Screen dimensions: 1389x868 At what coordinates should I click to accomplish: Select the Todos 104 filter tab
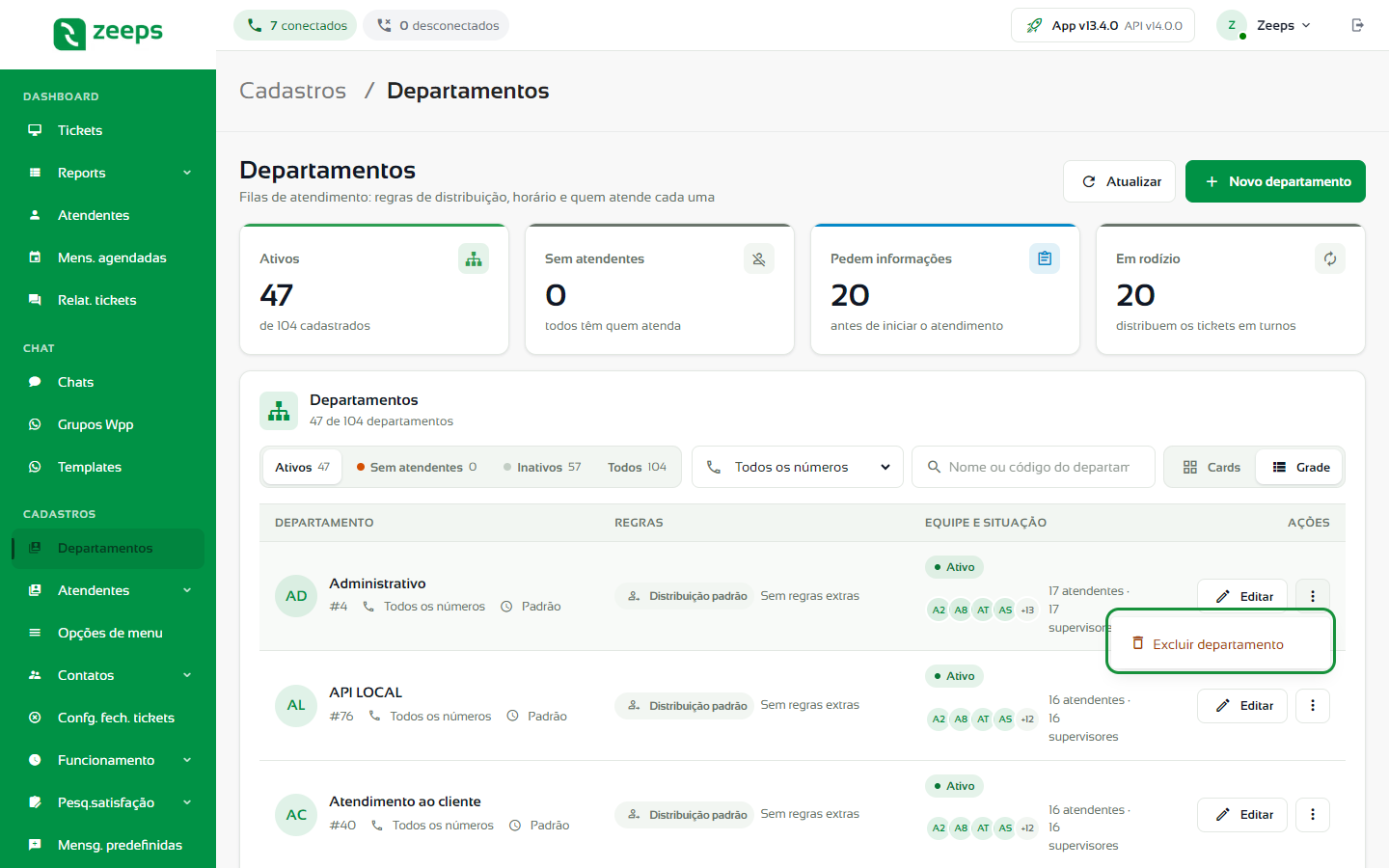click(x=637, y=467)
